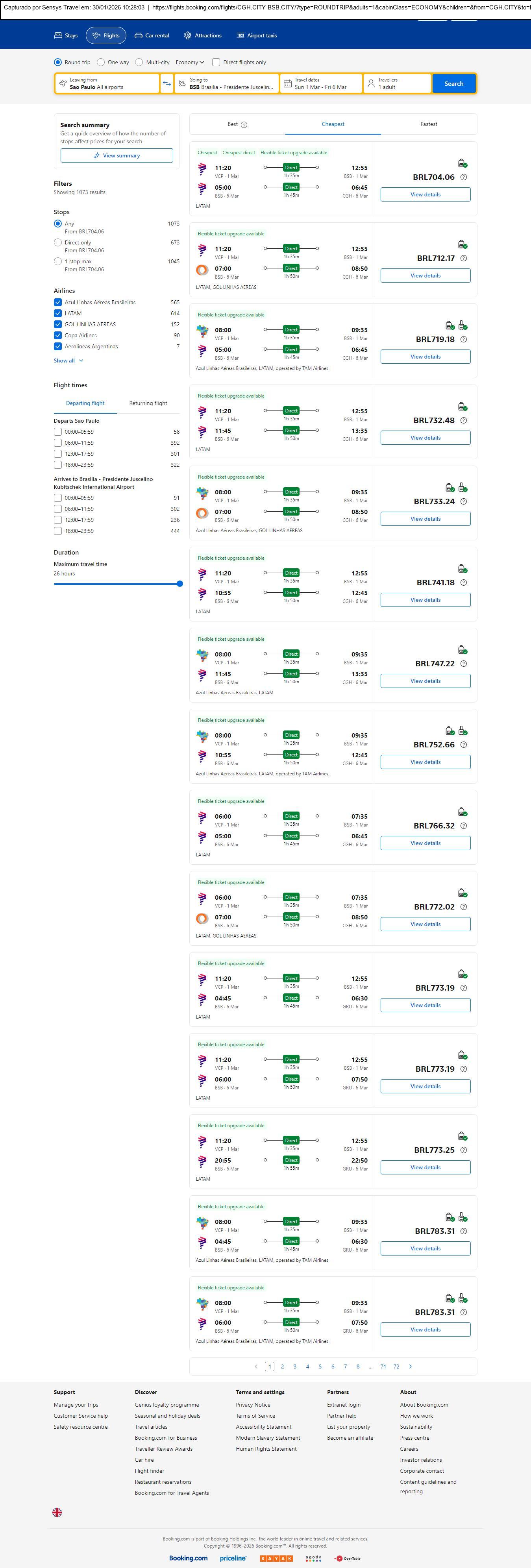Enable the Direct flights only checkbox
This screenshot has width=531, height=1568.
216,62
